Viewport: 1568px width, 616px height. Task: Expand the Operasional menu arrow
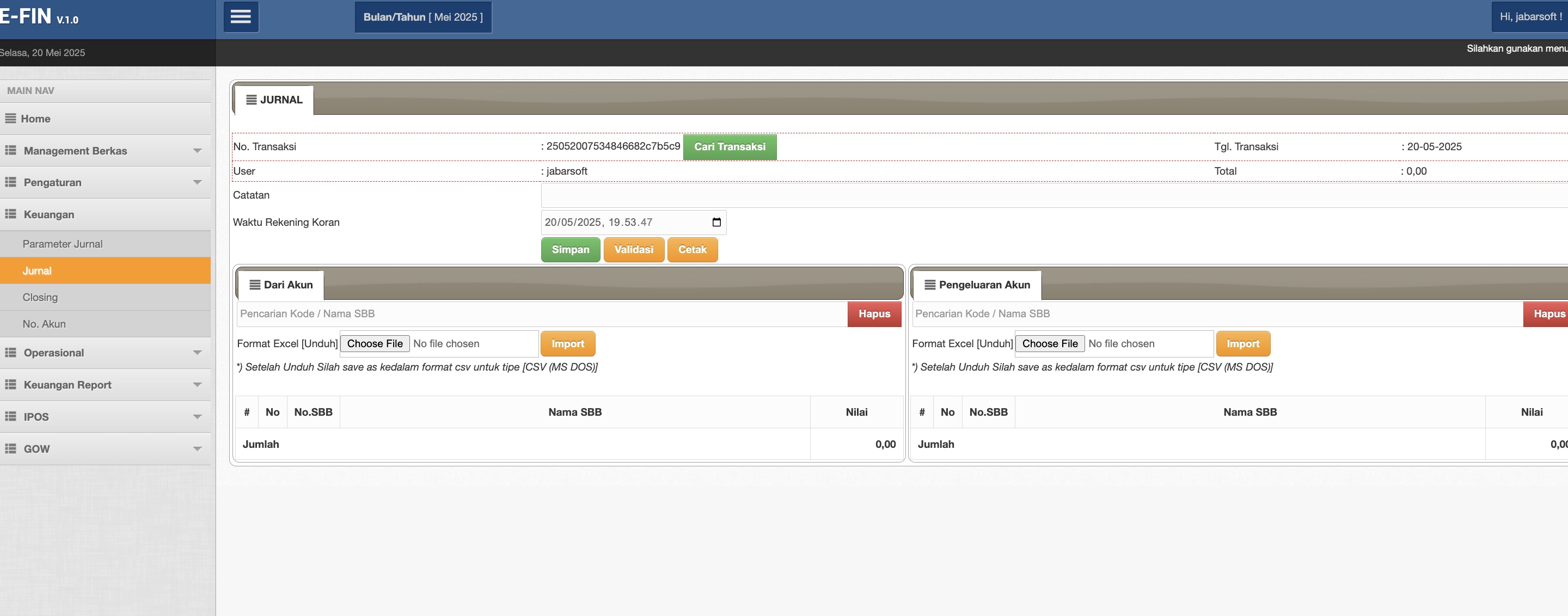197,353
